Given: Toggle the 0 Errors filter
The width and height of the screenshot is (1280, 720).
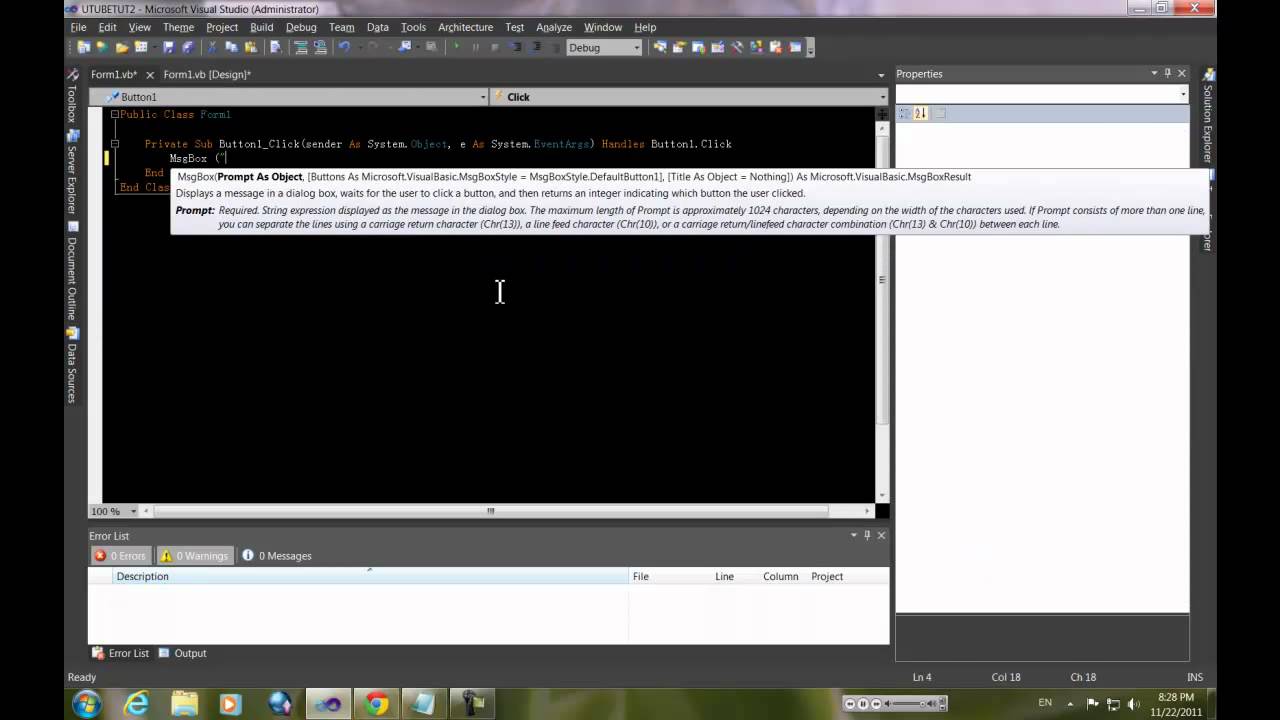Looking at the screenshot, I should click(120, 556).
